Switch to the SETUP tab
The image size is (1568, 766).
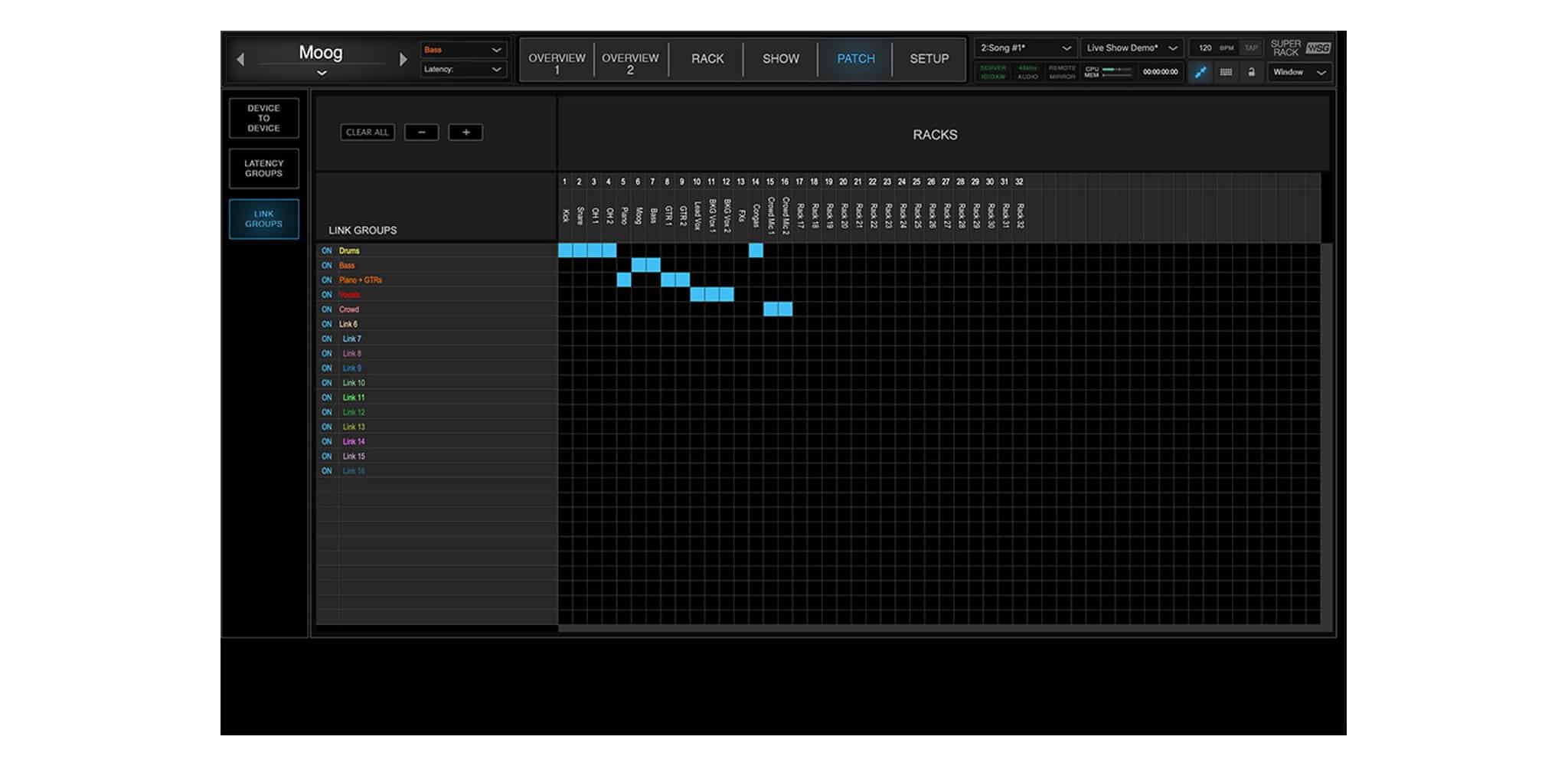pos(929,59)
